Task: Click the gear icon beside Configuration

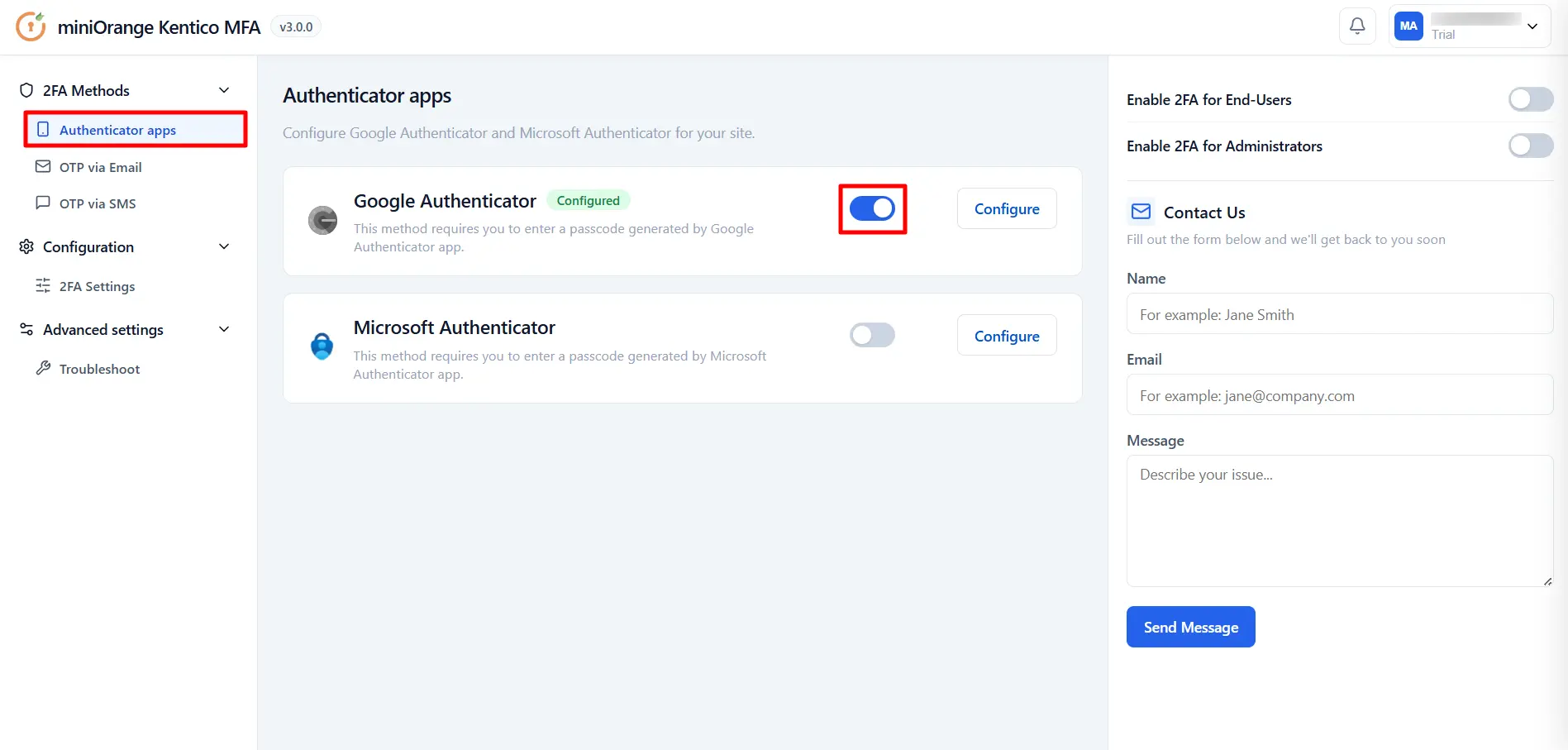Action: (26, 246)
